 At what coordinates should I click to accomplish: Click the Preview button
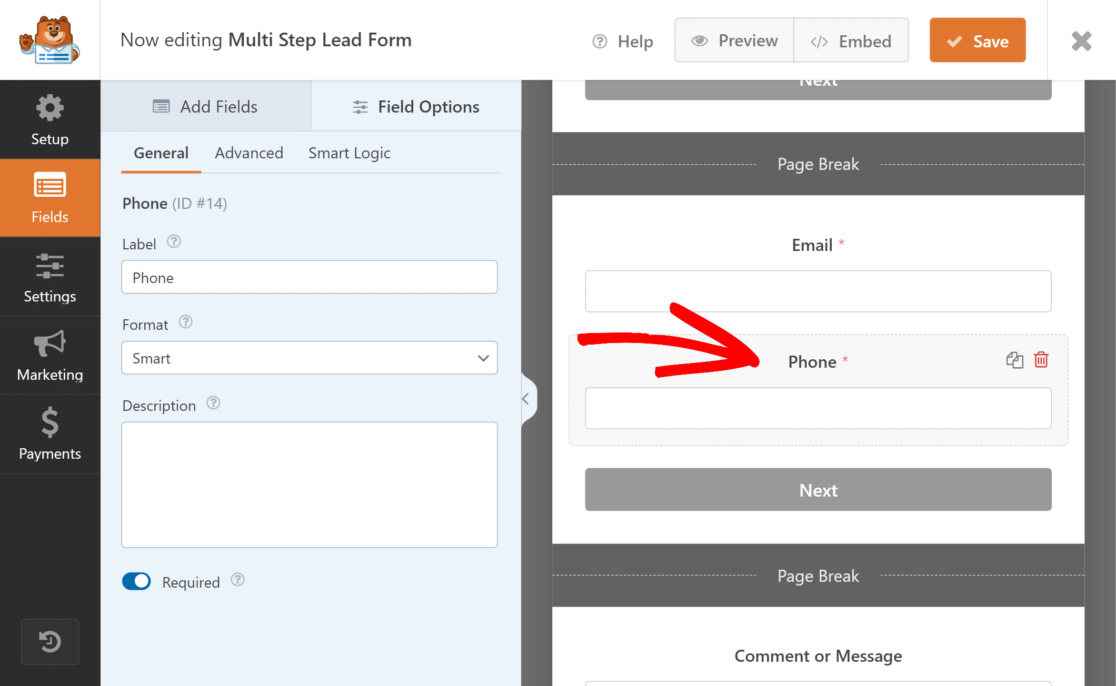(735, 41)
